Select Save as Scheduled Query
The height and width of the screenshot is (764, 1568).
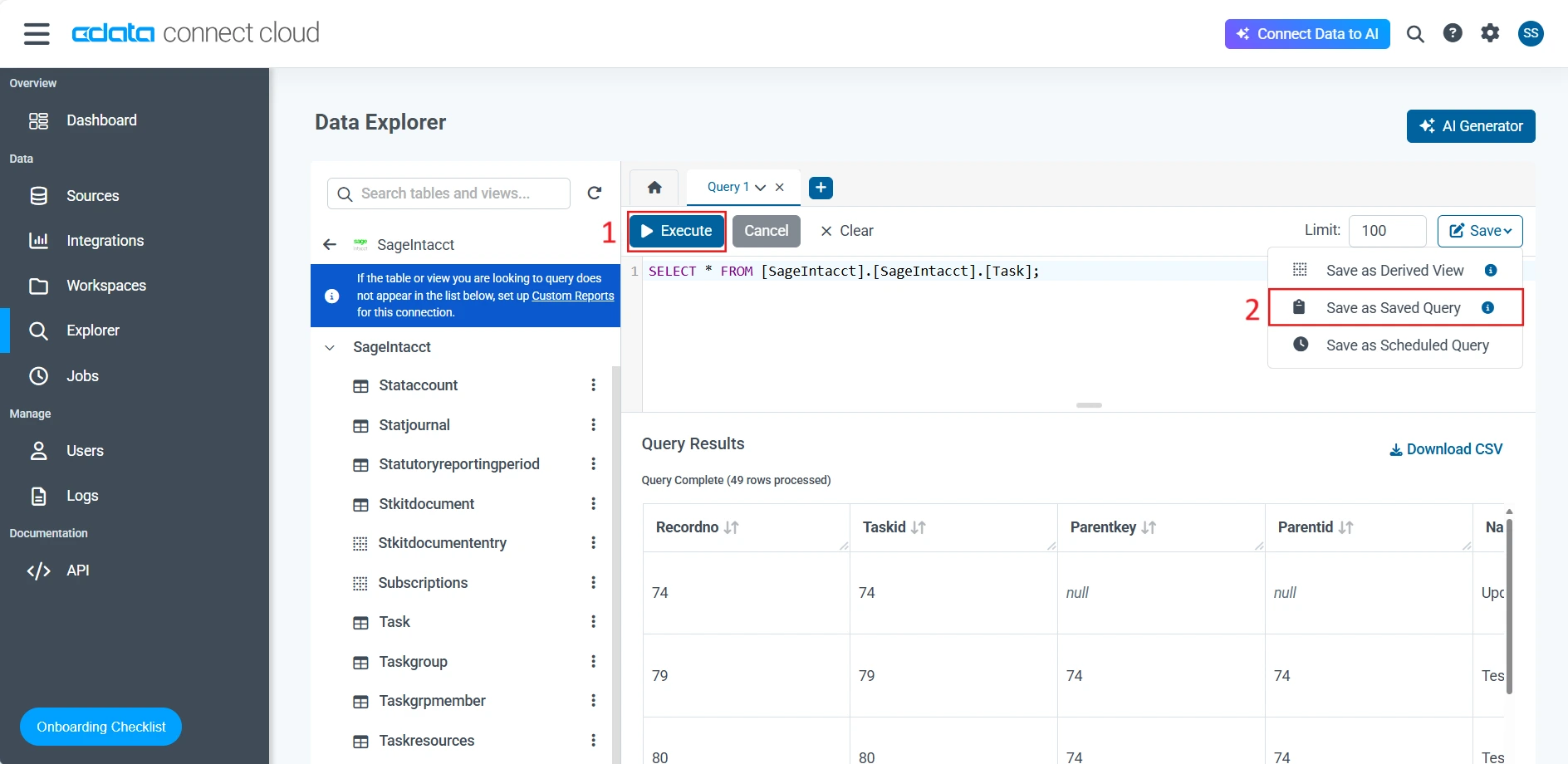coord(1407,345)
